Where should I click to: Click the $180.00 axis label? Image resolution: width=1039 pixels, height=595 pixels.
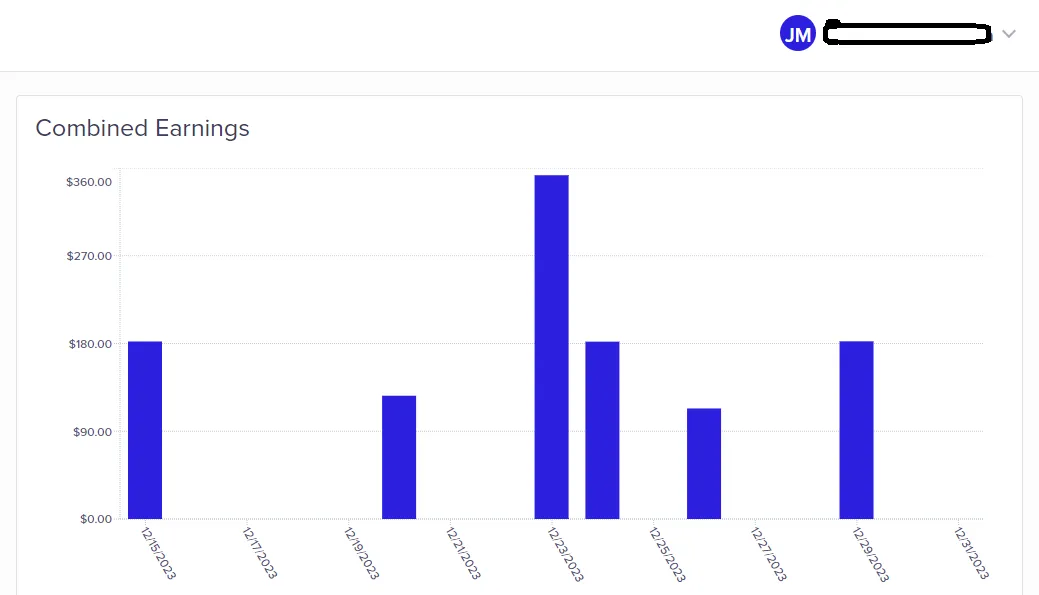pyautogui.click(x=89, y=344)
